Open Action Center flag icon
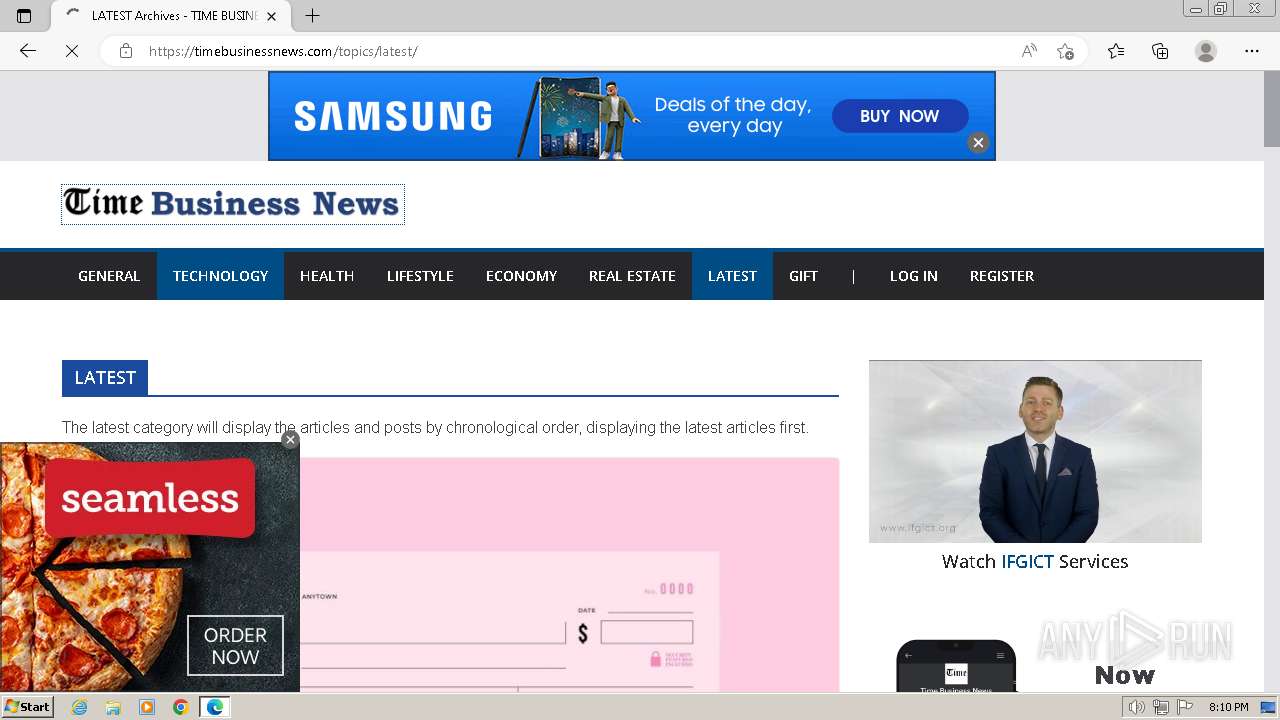This screenshot has height=720, width=1280. (x=1185, y=707)
